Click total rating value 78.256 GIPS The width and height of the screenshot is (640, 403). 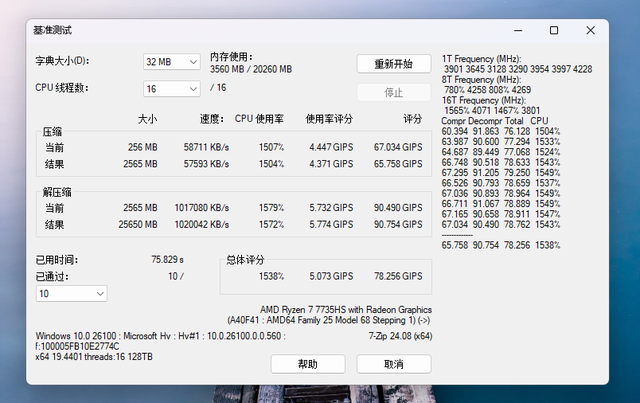click(398, 276)
